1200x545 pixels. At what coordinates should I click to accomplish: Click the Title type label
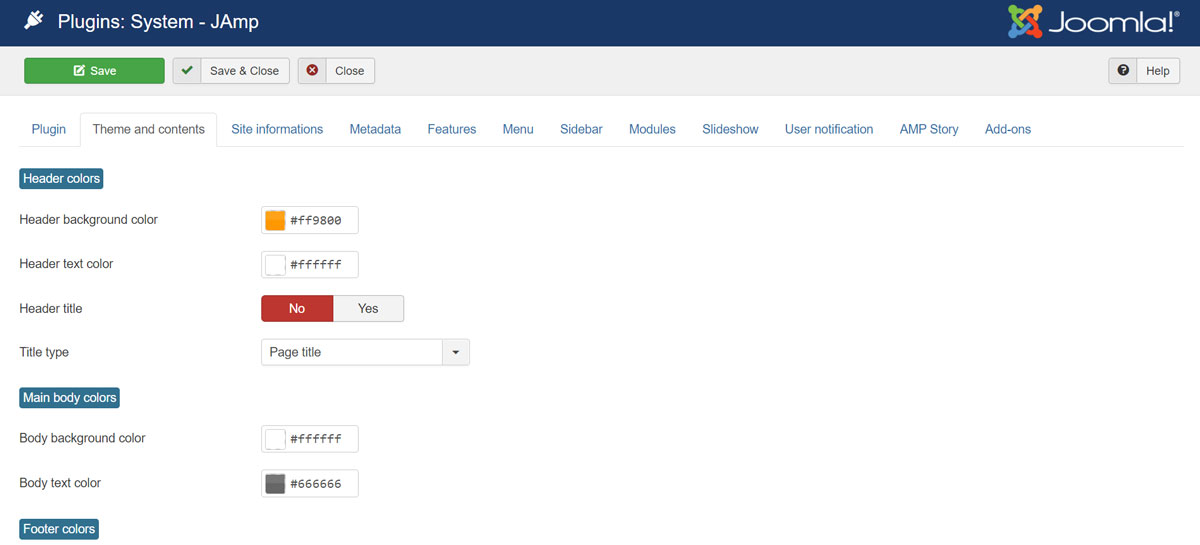point(44,352)
